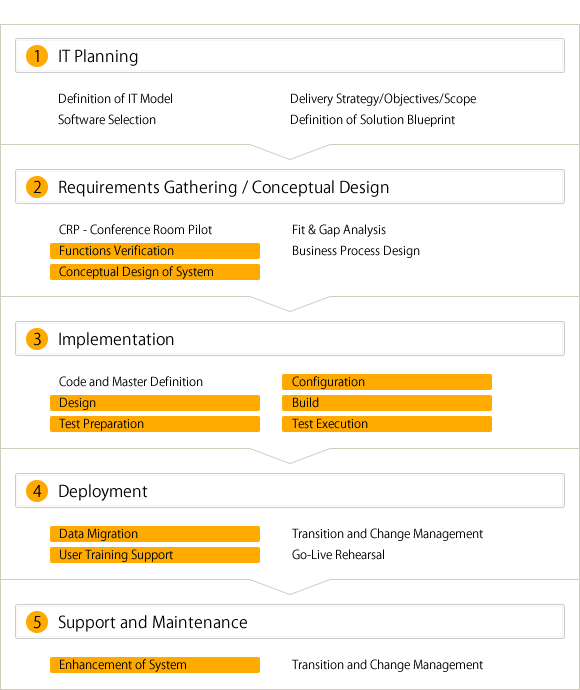
Task: Click the Functions Verification highlighted item
Action: [x=155, y=251]
